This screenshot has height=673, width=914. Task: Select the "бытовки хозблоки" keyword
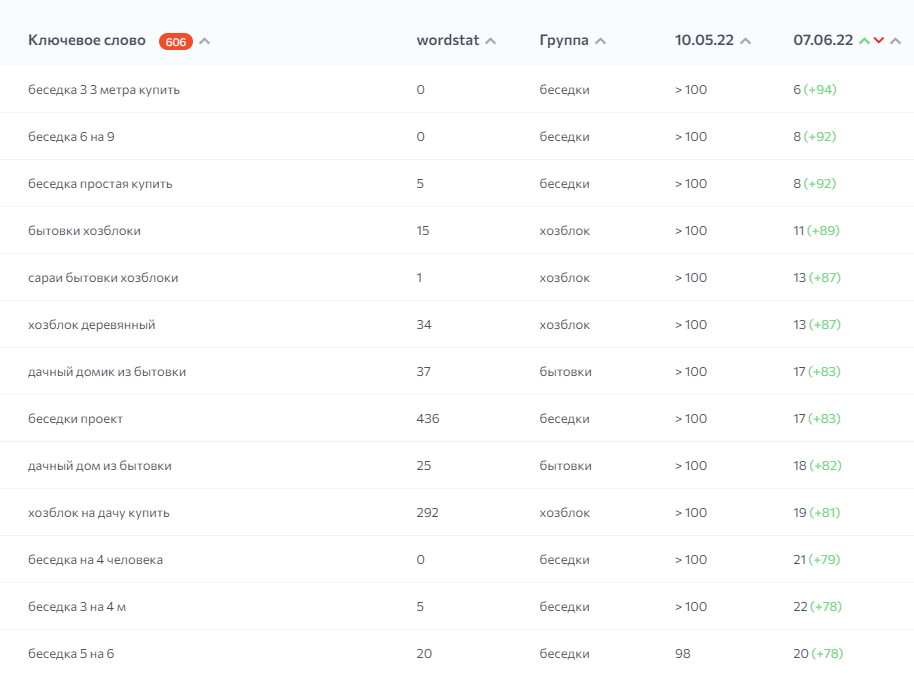click(85, 231)
